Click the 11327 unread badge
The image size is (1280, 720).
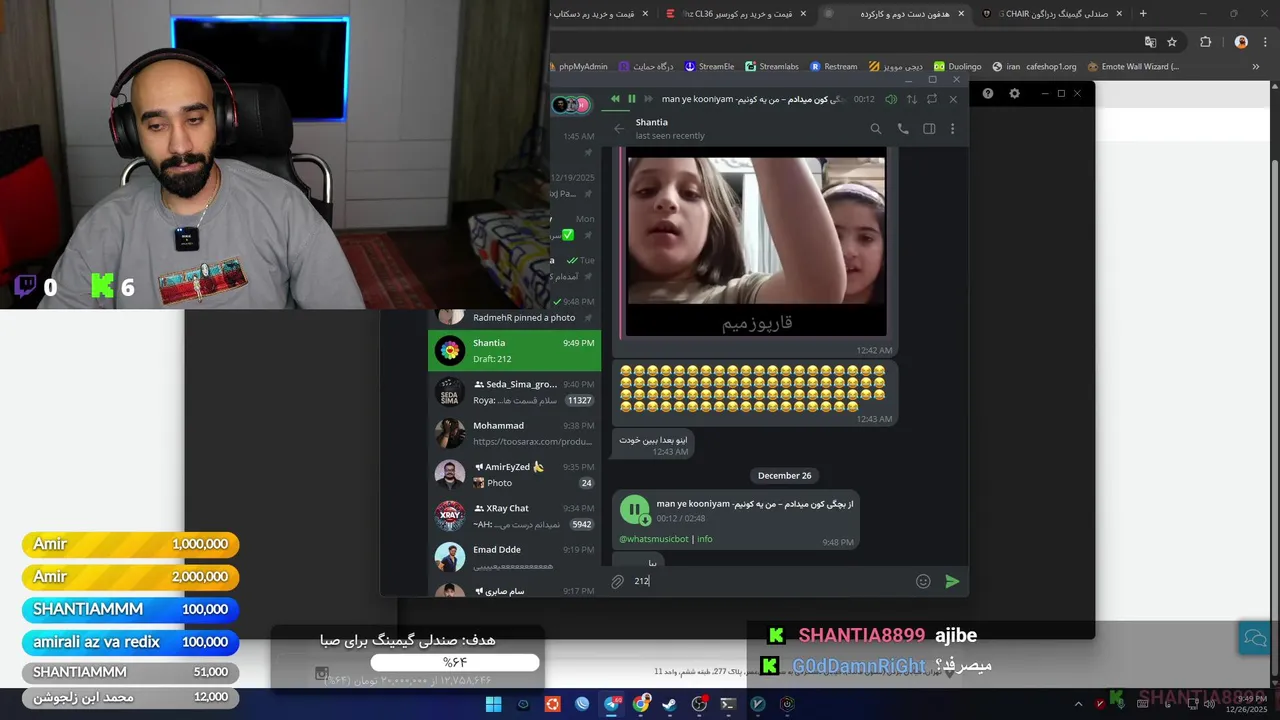tap(579, 400)
